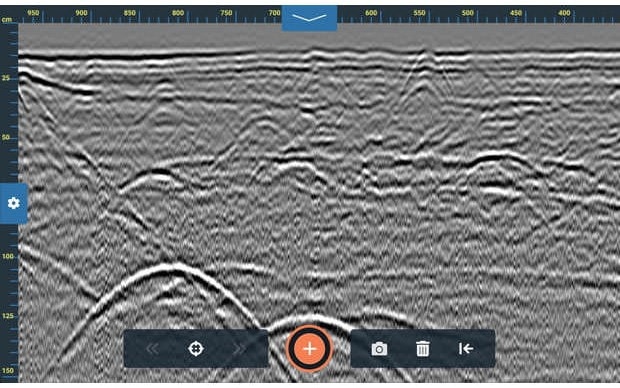Click the 150 depth scale label
The height and width of the screenshot is (388, 620).
8,371
